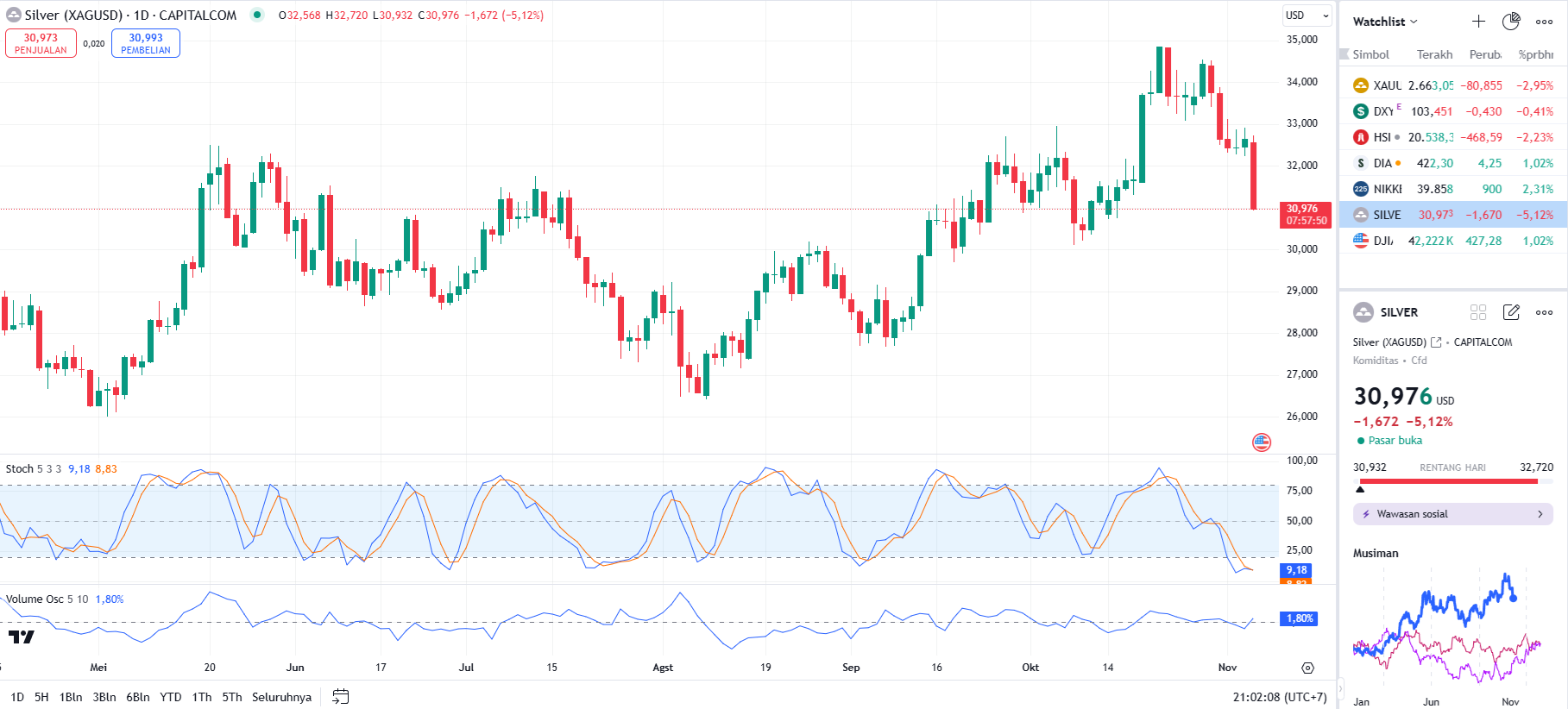1568x709 pixels.
Task: Click the US flag event icon on chart
Action: [x=1262, y=442]
